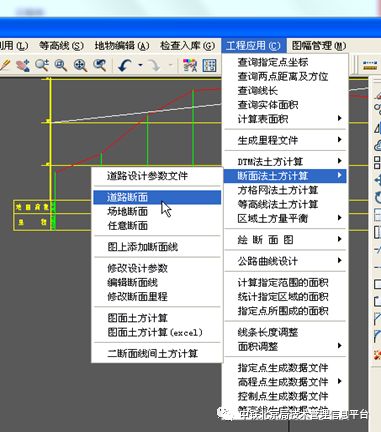Expand 区域土方量平衡 submenu arrow
The image size is (381, 432).
click(339, 218)
